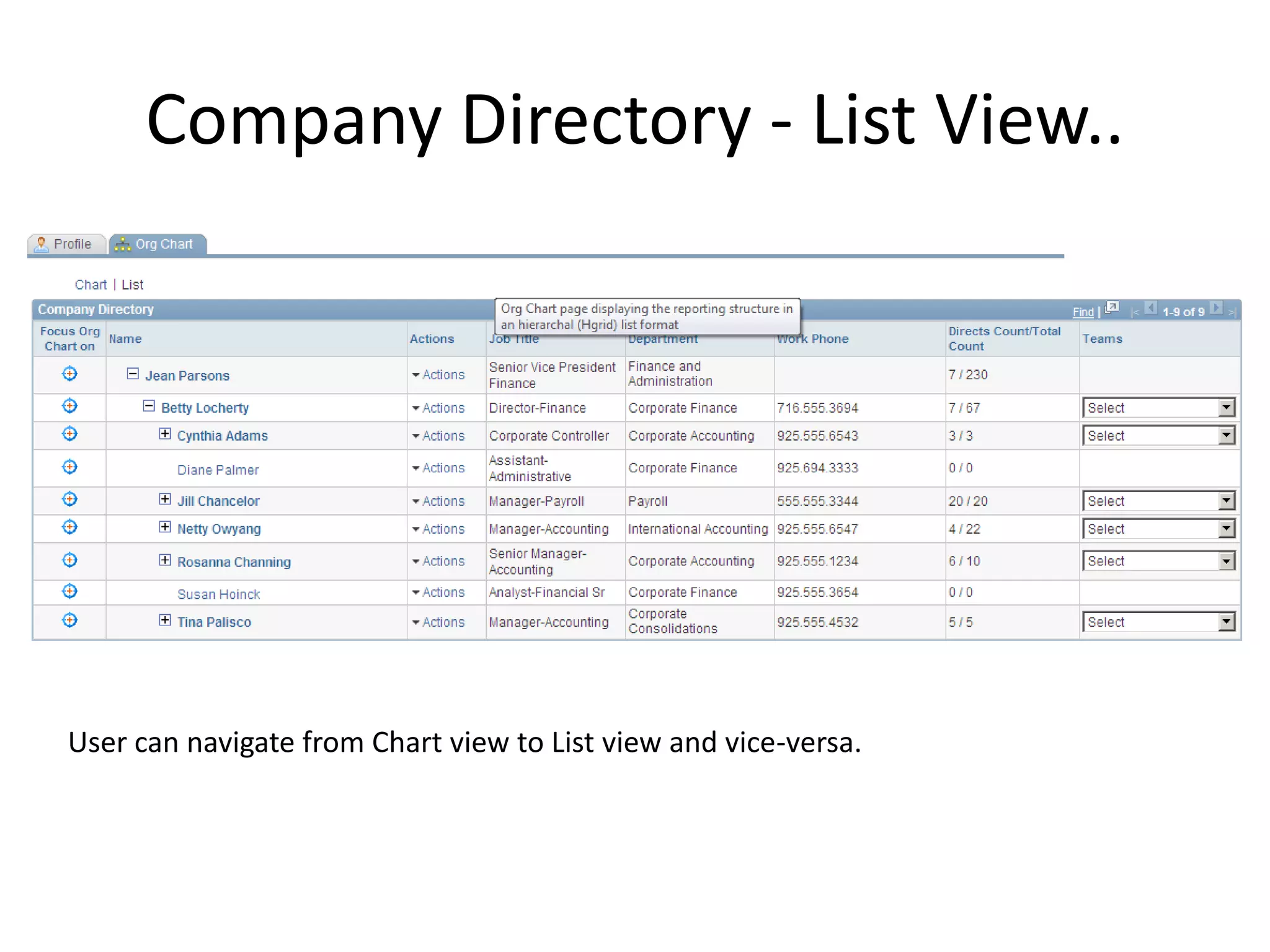1270x952 pixels.
Task: Open Cynthia Adams profile link
Action: coord(223,436)
